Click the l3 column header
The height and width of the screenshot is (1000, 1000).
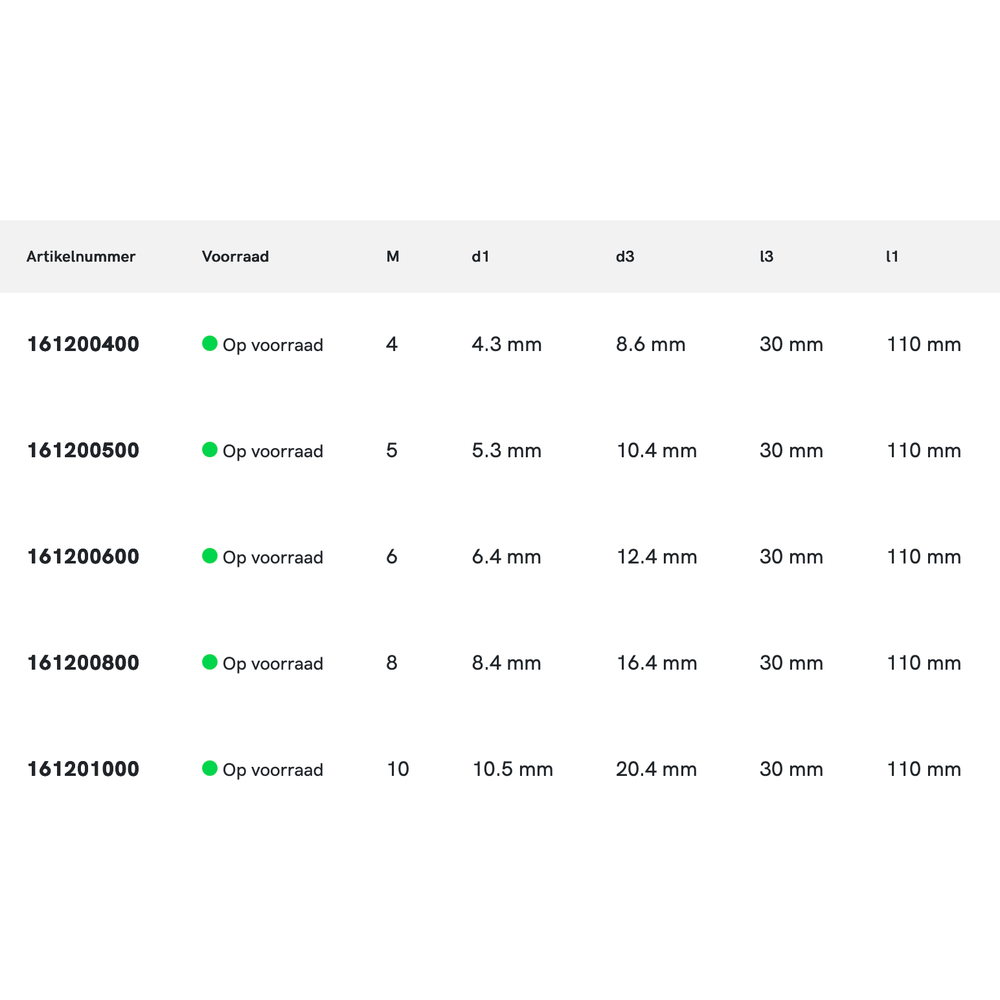pos(767,257)
